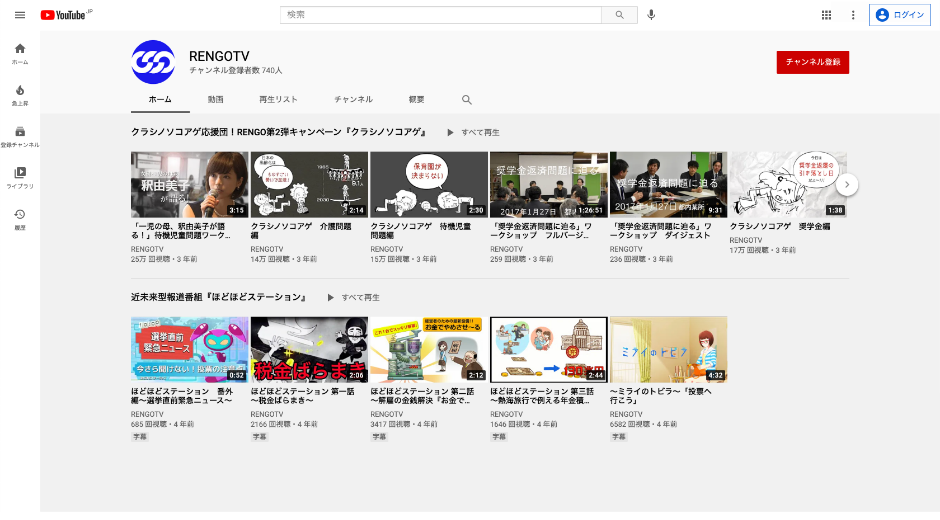This screenshot has height=520, width=940.
Task: Open title ほどほどステーション 第一話
Action: [303, 396]
